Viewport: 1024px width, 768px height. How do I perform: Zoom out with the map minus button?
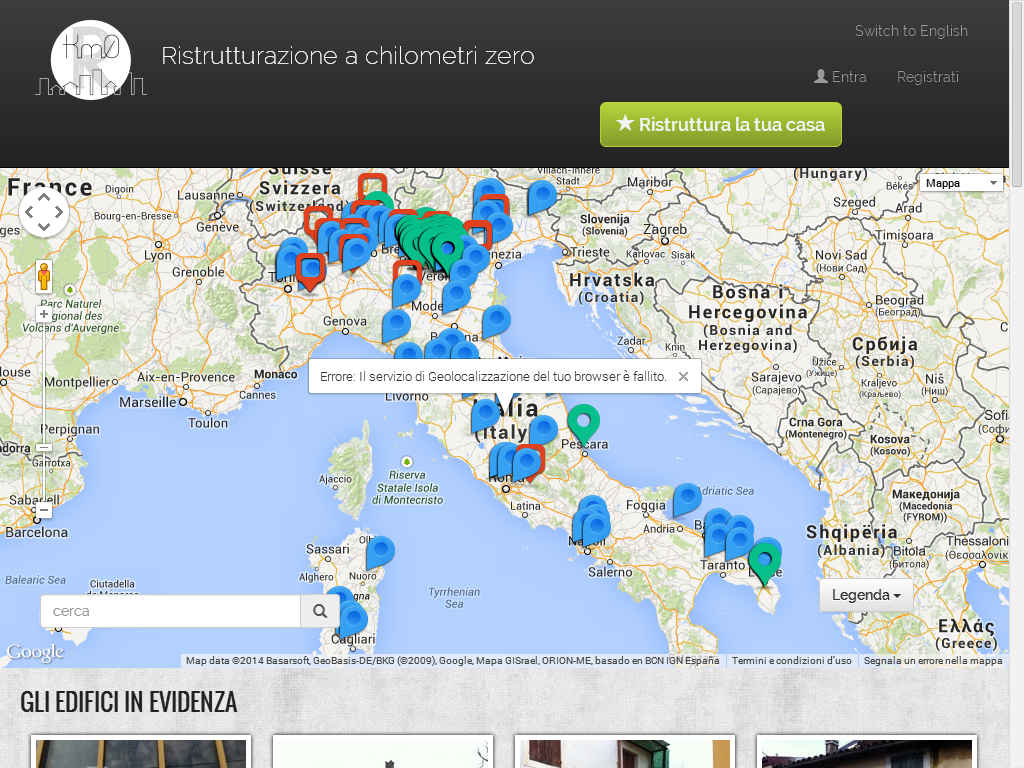tap(44, 509)
